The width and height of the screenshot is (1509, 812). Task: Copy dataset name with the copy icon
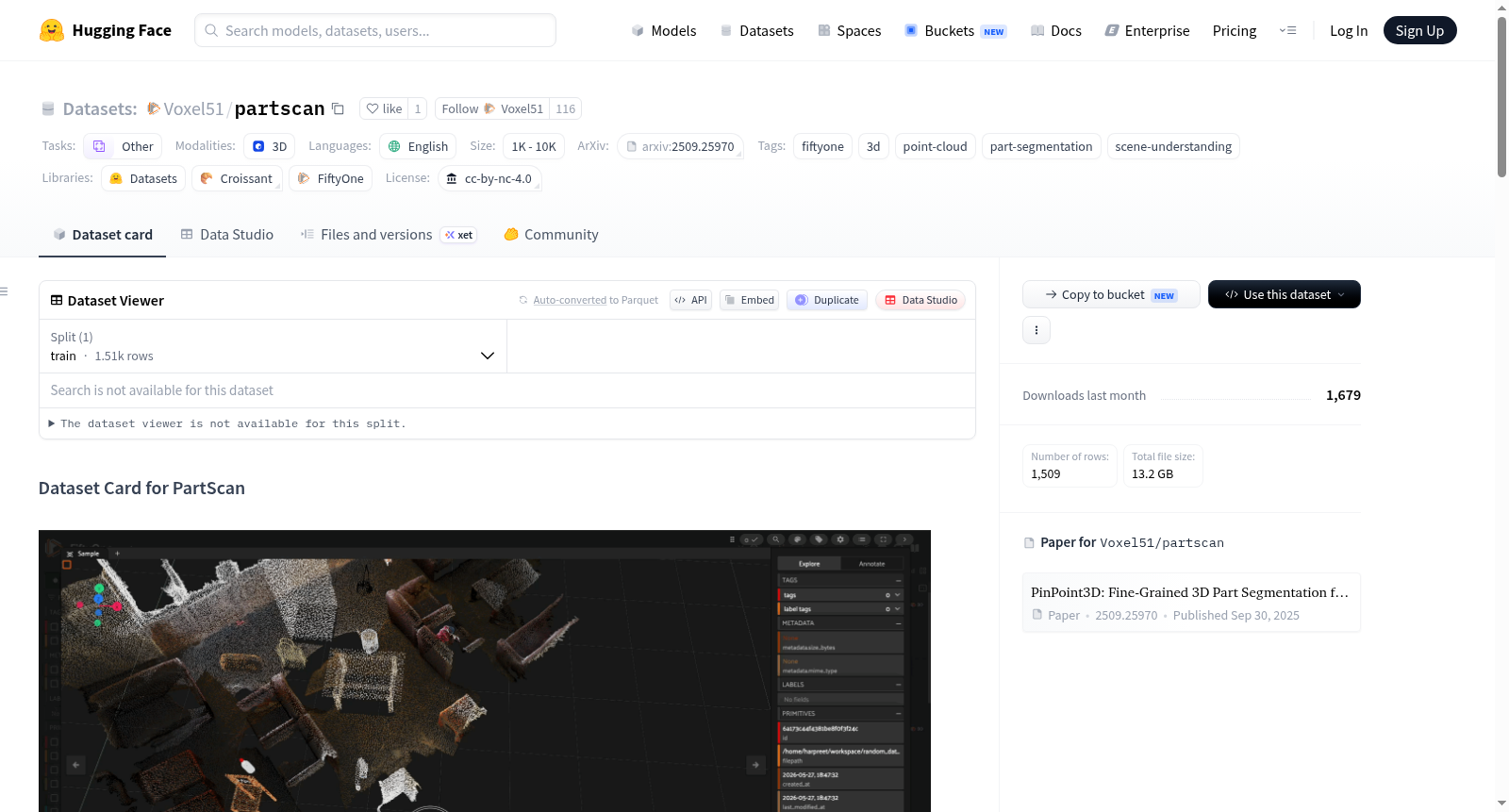(x=338, y=108)
